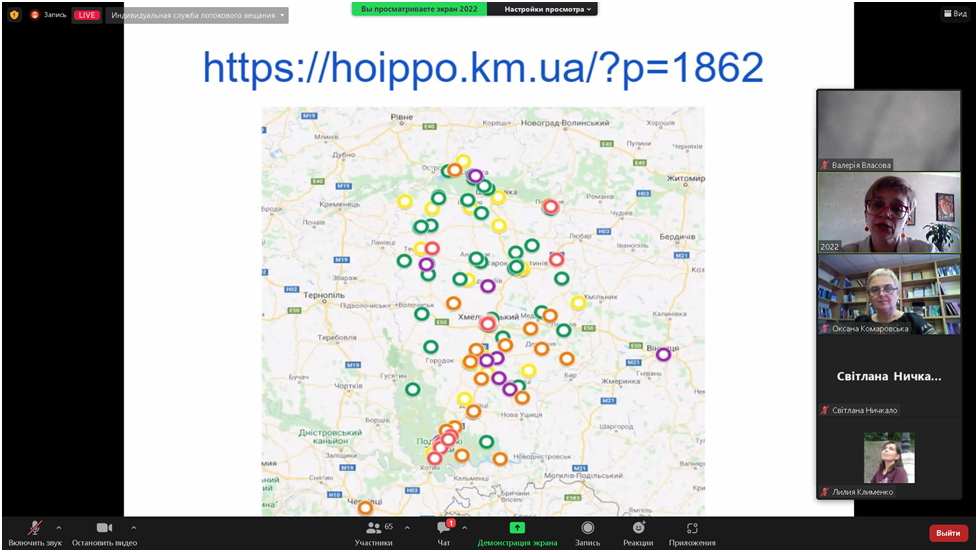The image size is (978, 552).
Task: Open the Участники participants panel
Action: pyautogui.click(x=374, y=535)
